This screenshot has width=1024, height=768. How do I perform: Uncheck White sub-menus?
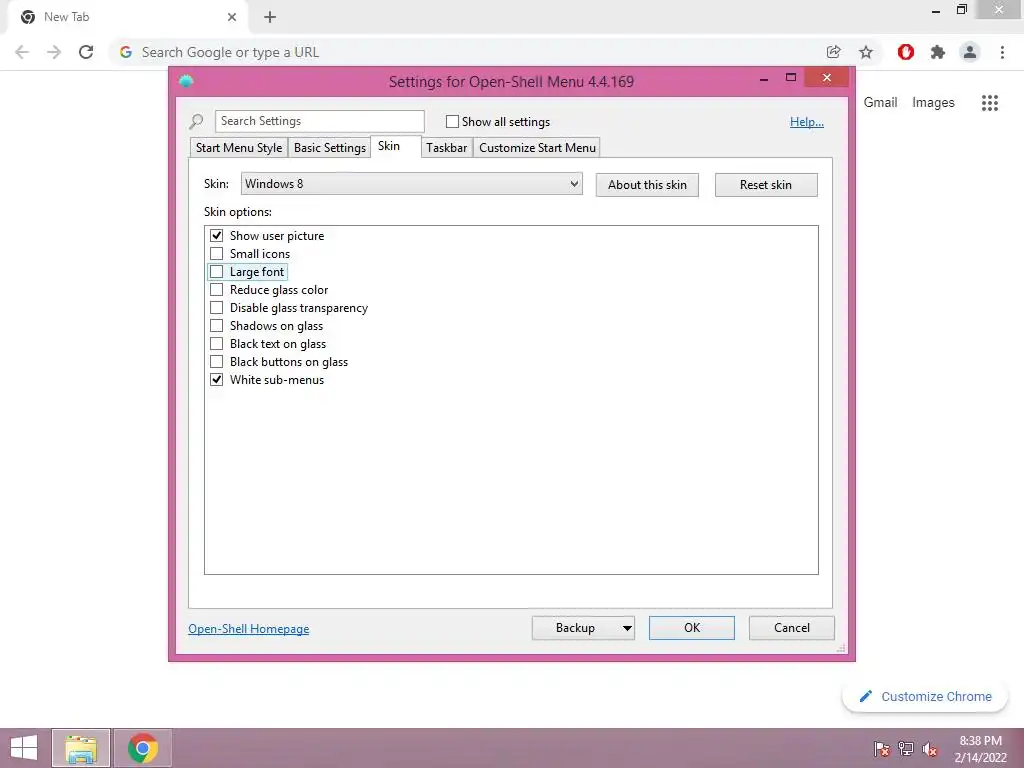click(216, 379)
